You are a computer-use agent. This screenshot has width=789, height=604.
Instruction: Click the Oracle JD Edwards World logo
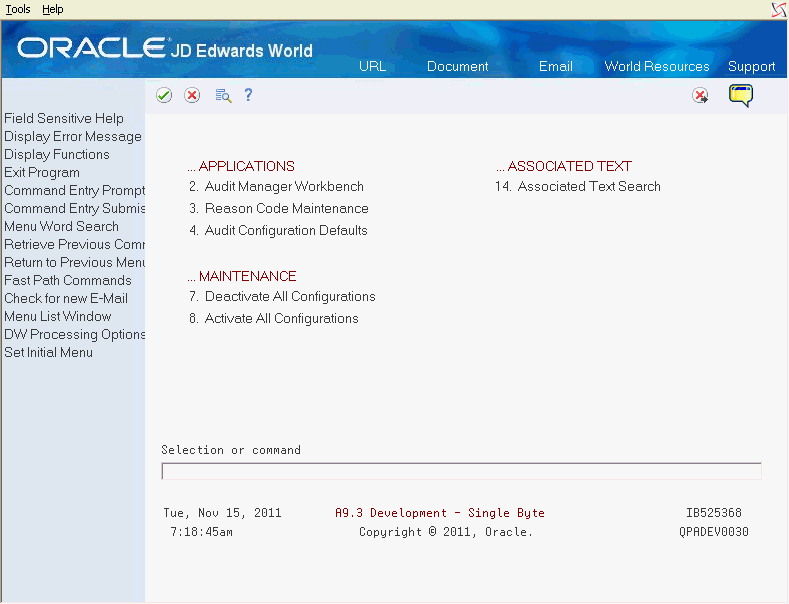click(165, 48)
